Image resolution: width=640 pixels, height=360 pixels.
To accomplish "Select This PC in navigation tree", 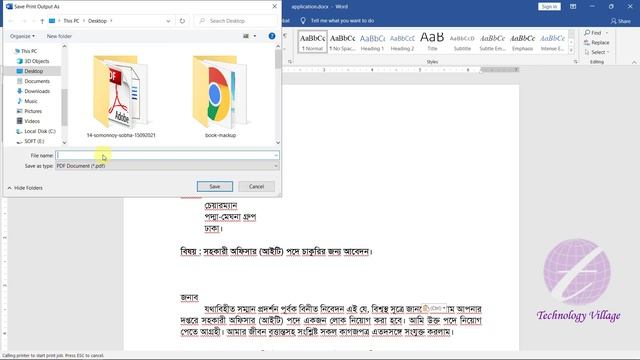I will [29, 51].
